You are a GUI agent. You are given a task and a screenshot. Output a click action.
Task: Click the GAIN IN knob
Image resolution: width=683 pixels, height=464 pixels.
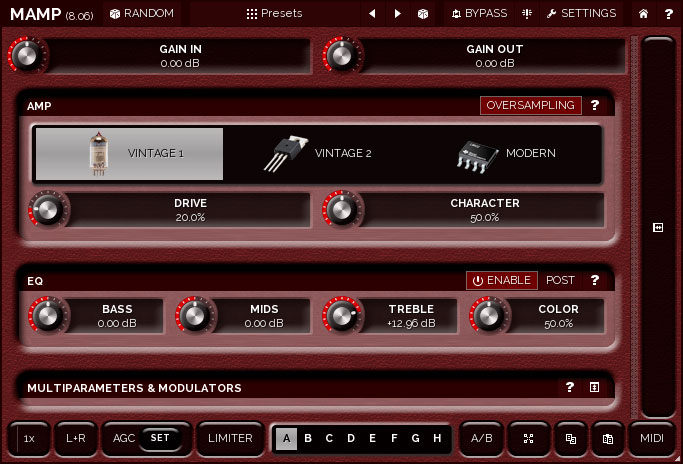pyautogui.click(x=26, y=56)
